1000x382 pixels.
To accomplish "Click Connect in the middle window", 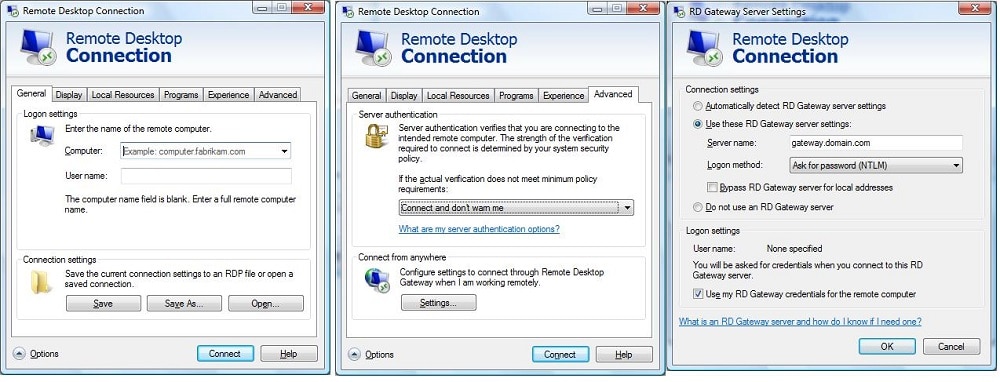I will 560,355.
